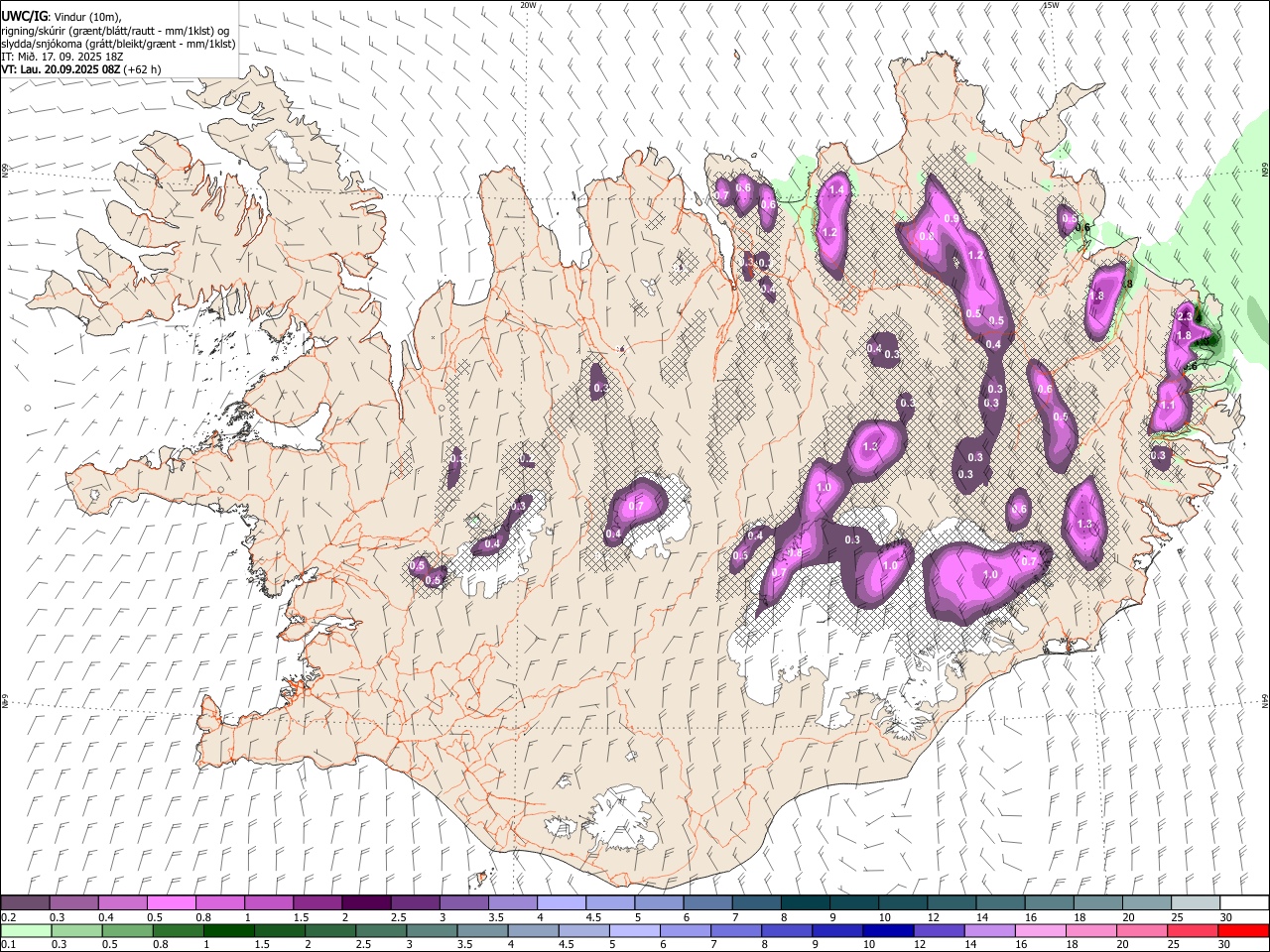Click the 30 label in the upper legend row

[1225, 917]
